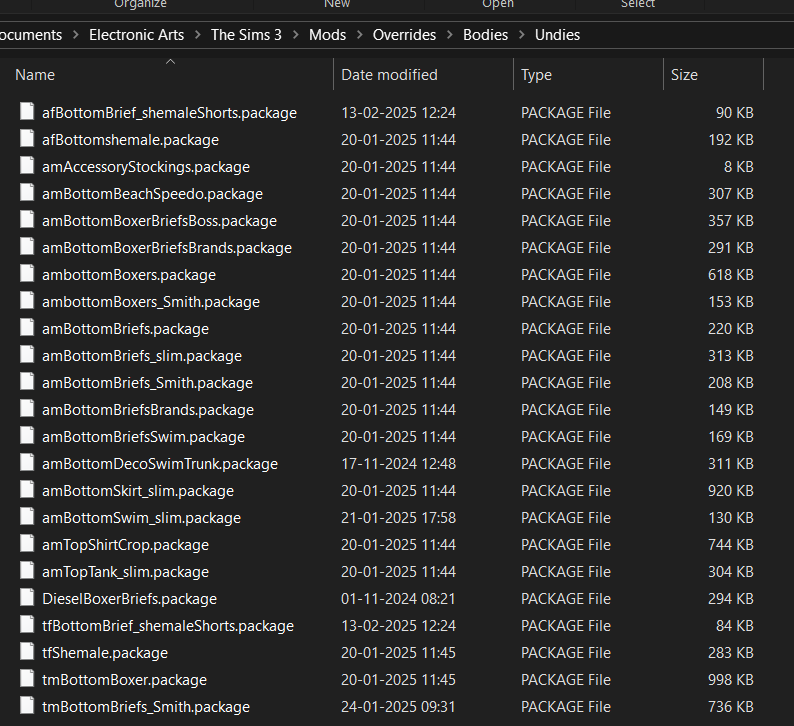Select file name tmBottomBoxer.package
Screen dimensions: 794x726
point(125,680)
